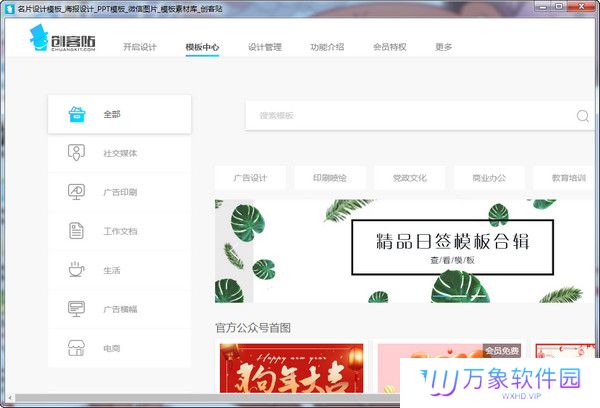The height and width of the screenshot is (408, 600).
Task: Open the 更多 menu
Action: pyautogui.click(x=443, y=47)
